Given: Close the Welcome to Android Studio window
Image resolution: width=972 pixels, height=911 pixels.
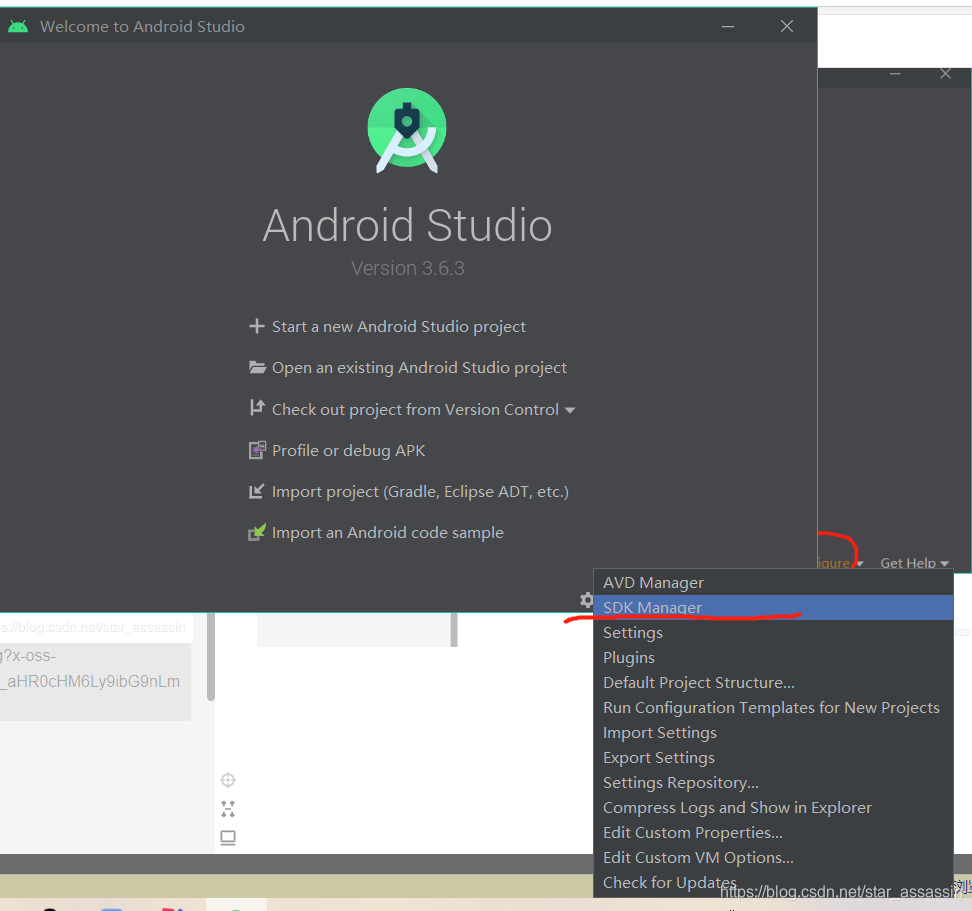Looking at the screenshot, I should 787,26.
